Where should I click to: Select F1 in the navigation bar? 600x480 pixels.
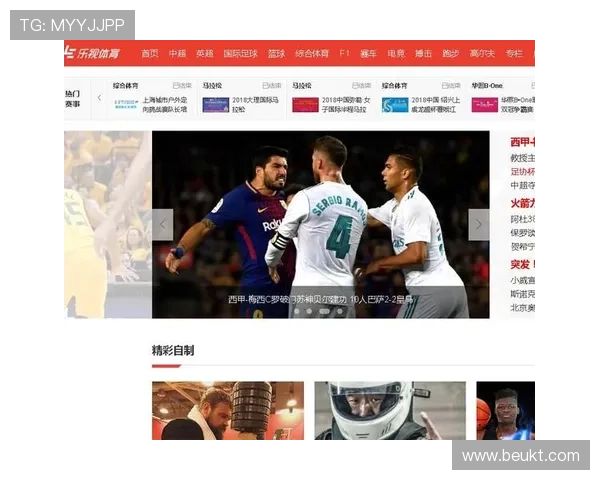click(344, 53)
